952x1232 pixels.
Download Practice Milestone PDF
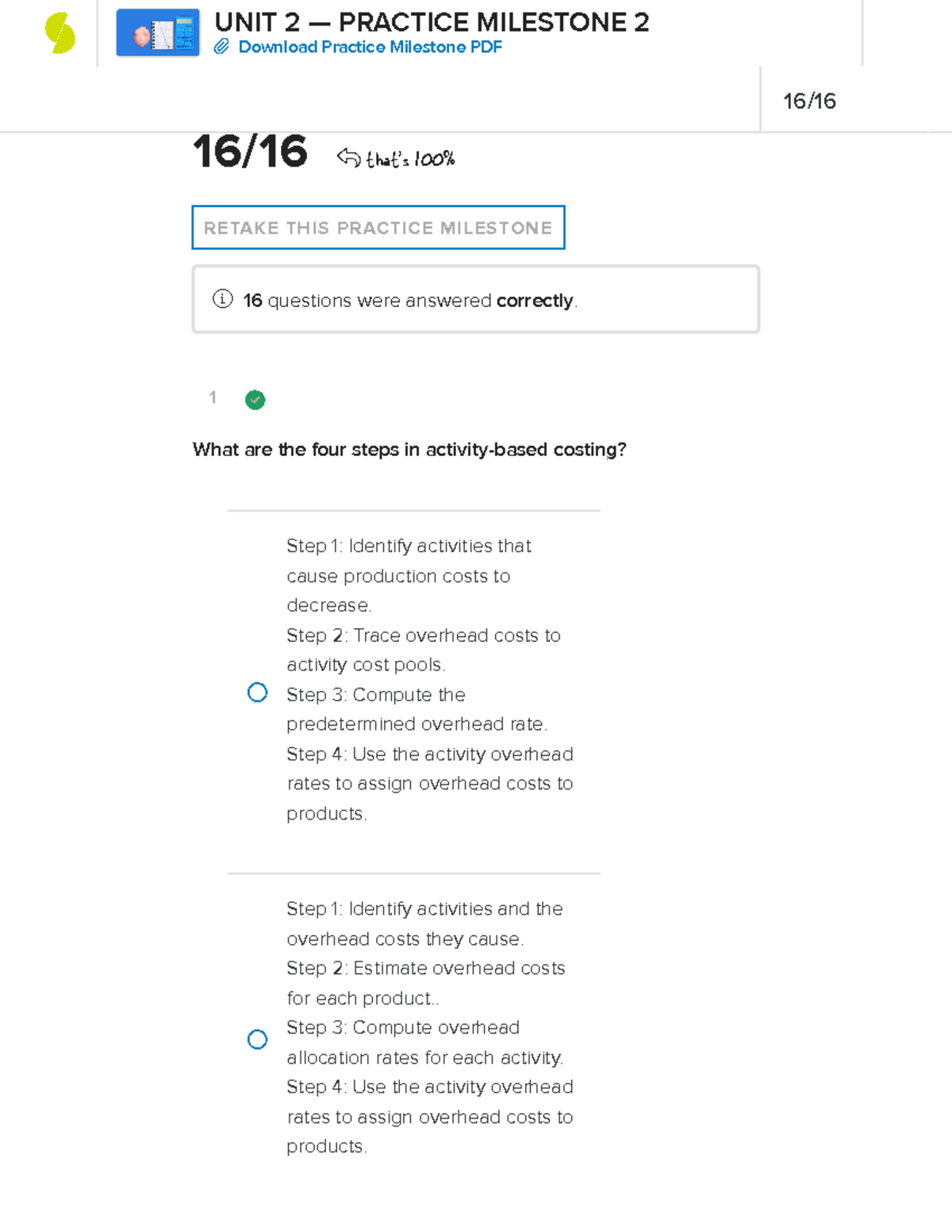(370, 47)
